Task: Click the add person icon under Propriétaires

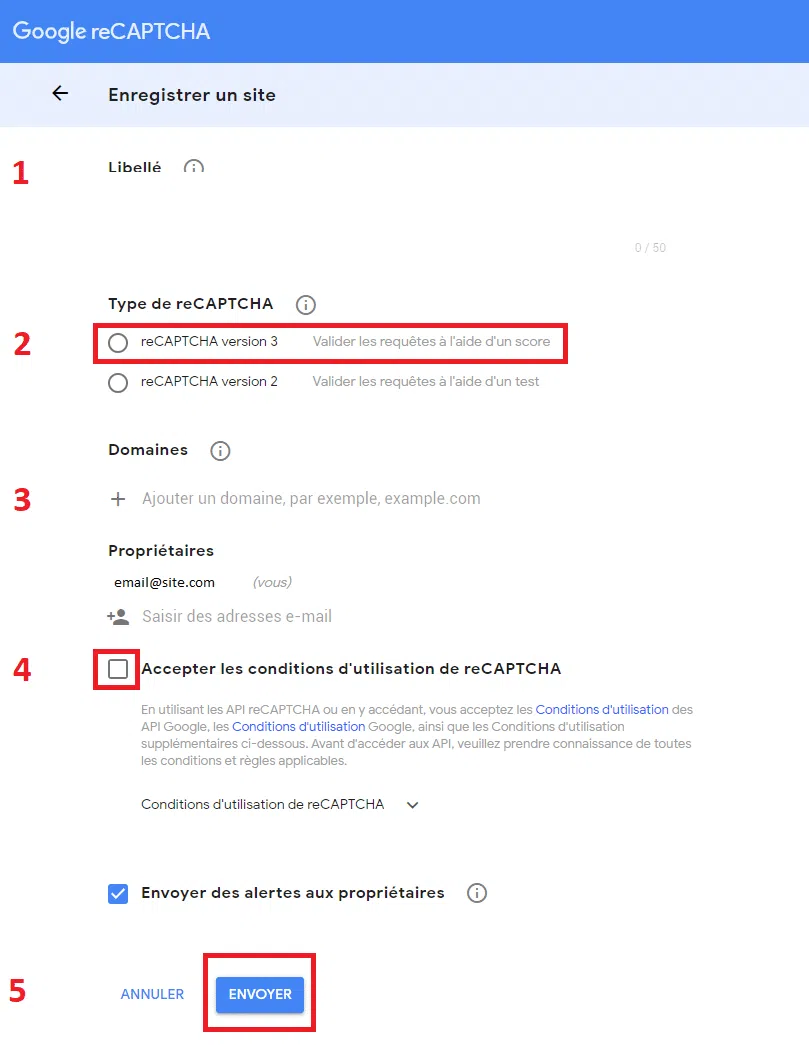Action: [118, 616]
